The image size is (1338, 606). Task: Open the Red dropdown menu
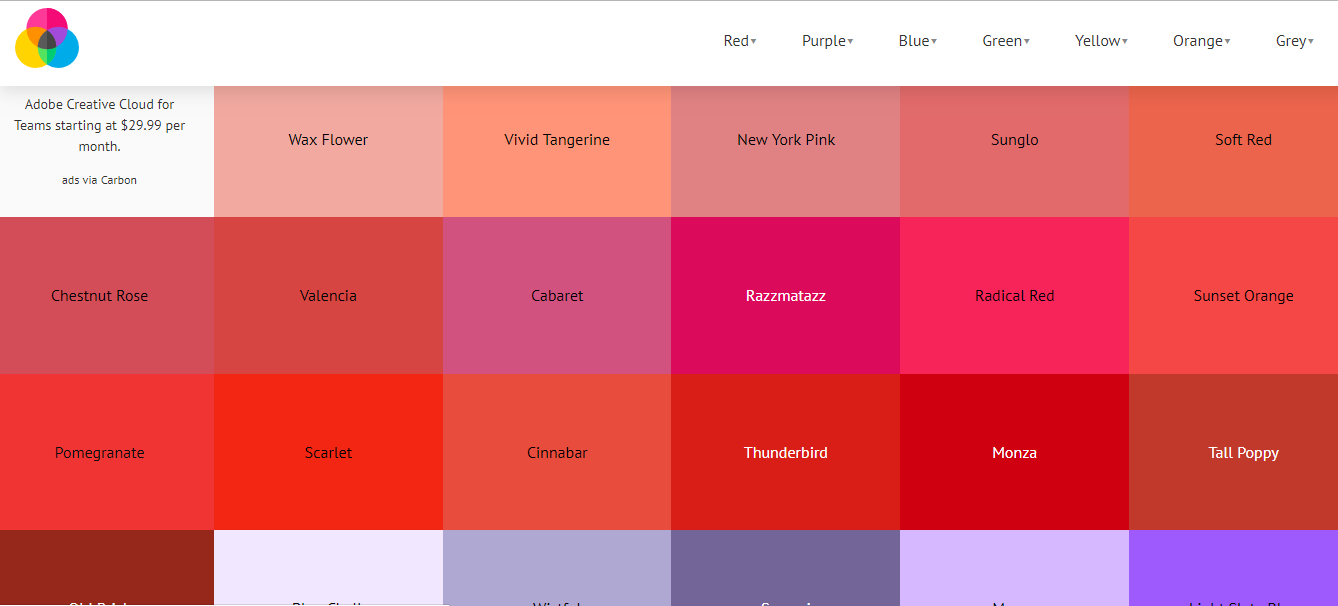coord(739,41)
